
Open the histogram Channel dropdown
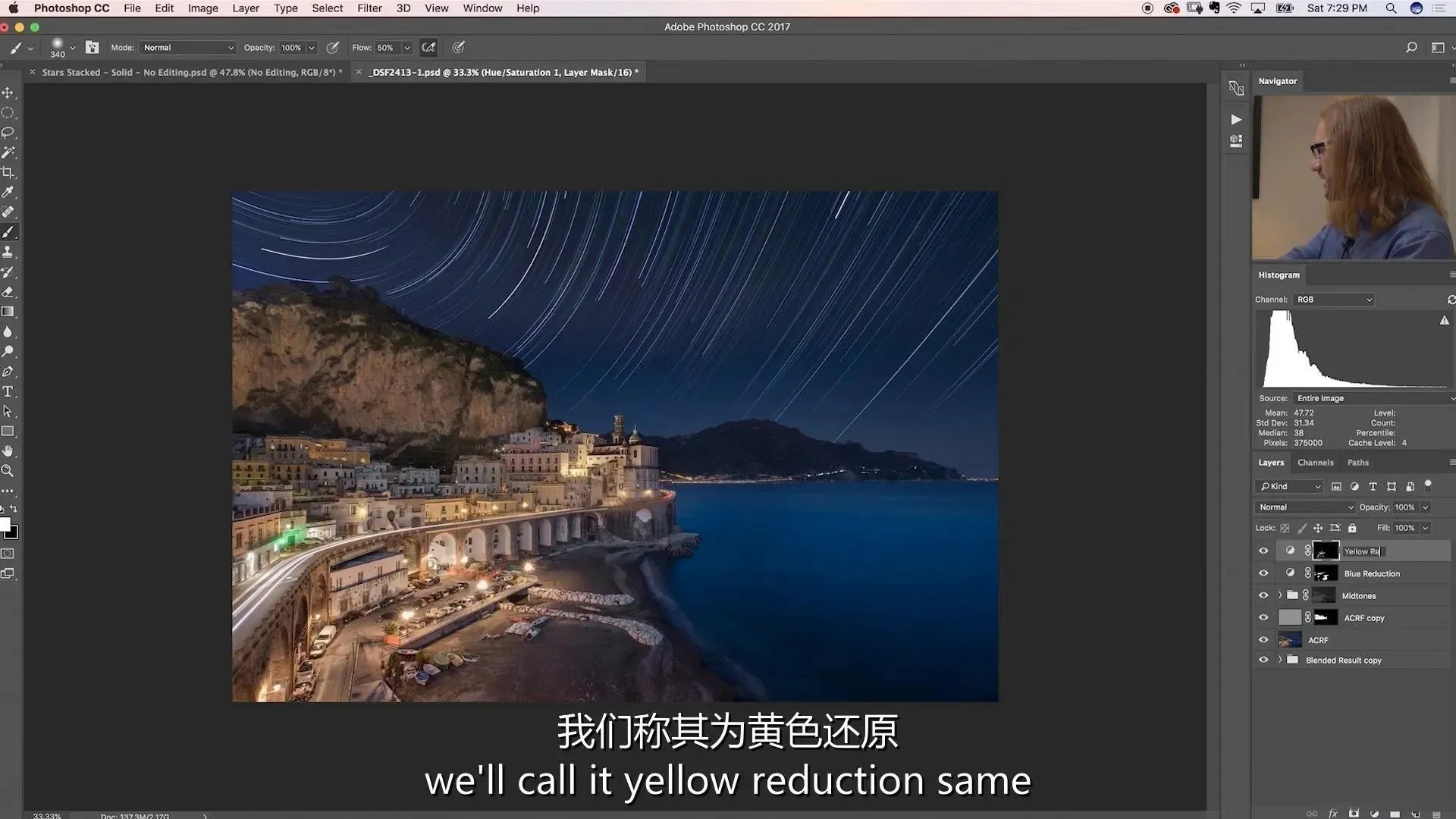[x=1334, y=300]
